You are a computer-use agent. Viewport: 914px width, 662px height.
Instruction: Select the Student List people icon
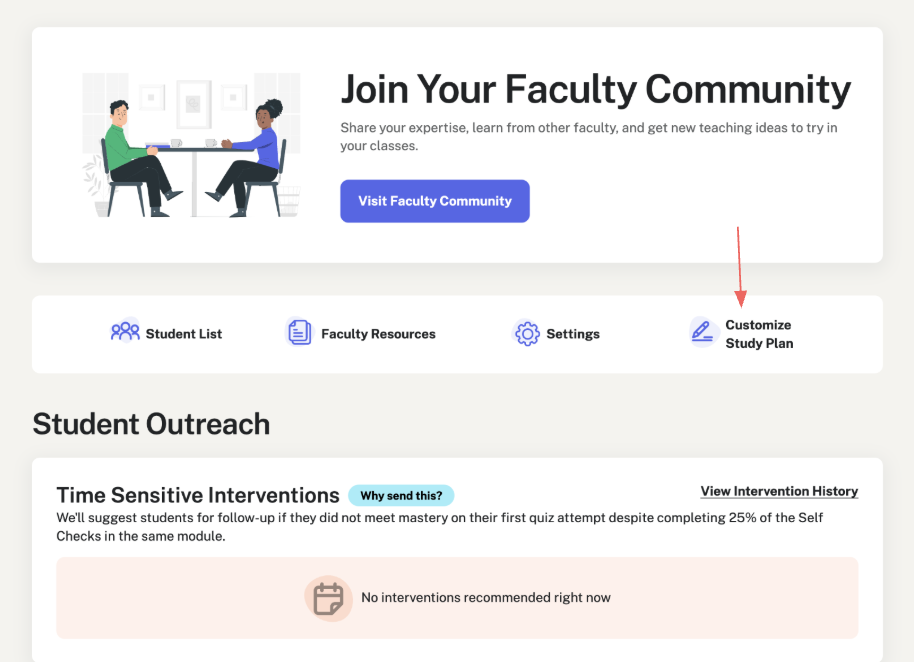124,331
